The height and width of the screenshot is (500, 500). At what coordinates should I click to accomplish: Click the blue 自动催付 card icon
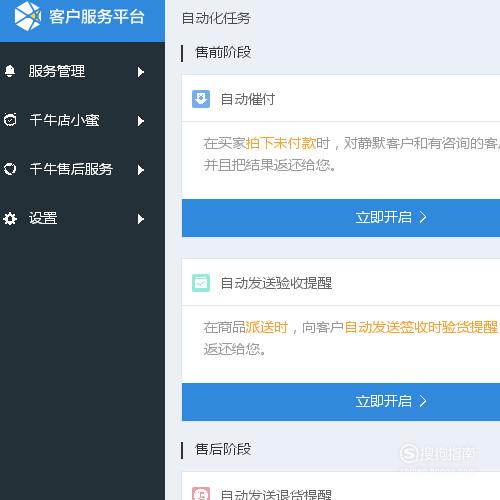(201, 99)
